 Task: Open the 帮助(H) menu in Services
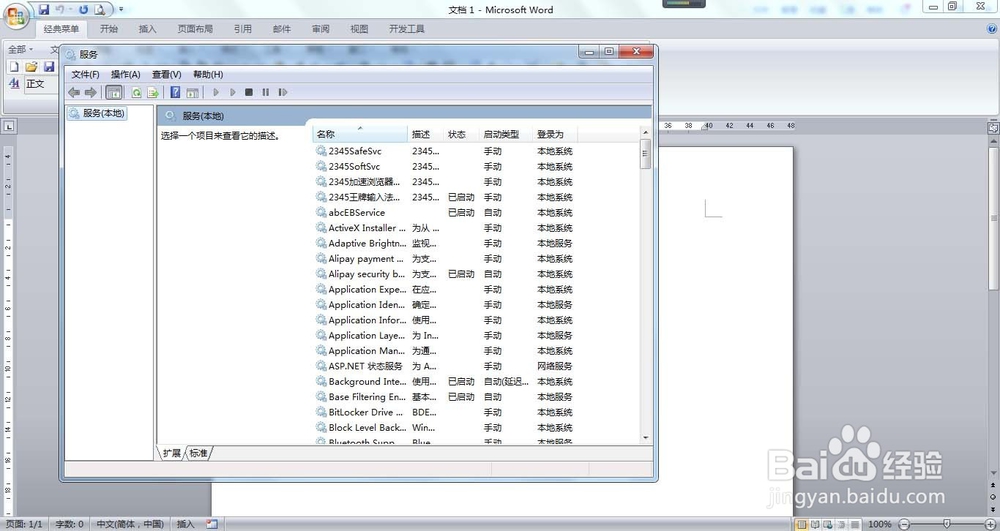tap(208, 75)
